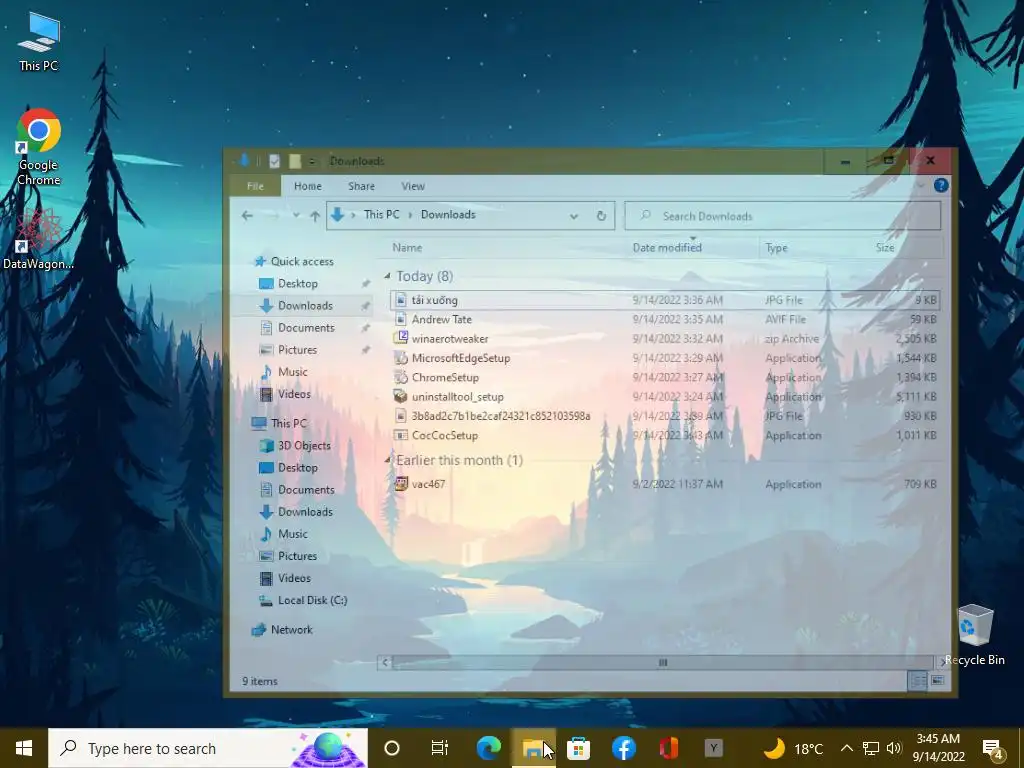
Task: Click Properties icon in quick access toolbar
Action: tap(274, 161)
